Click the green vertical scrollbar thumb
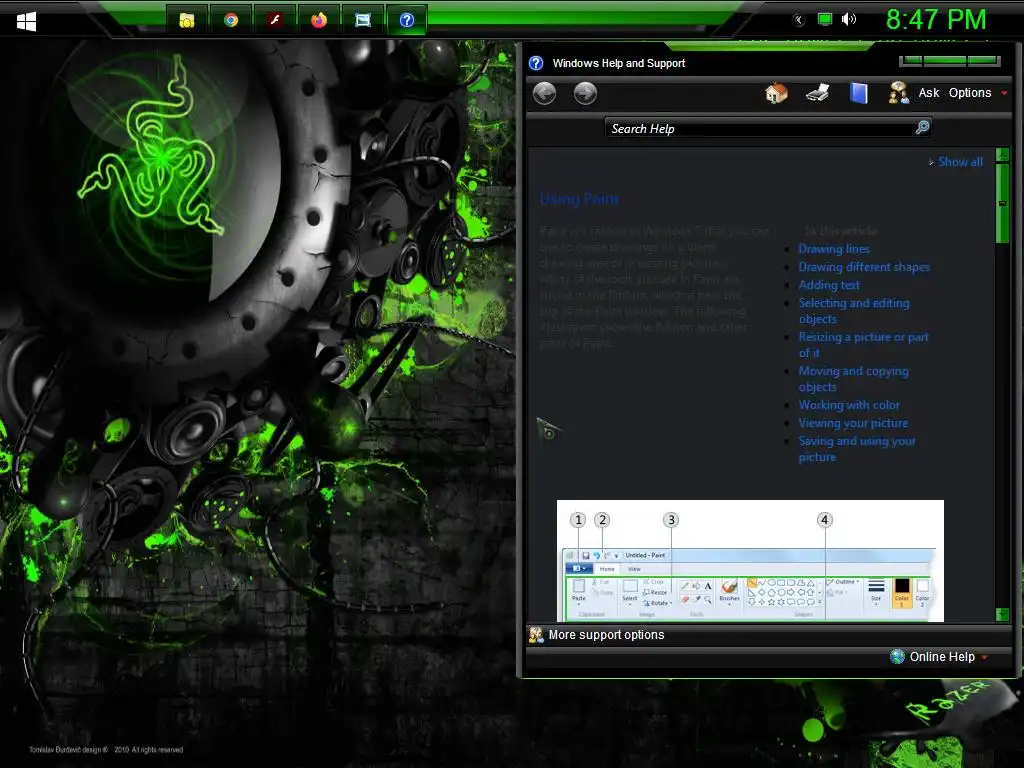Viewport: 1024px width, 768px height. [x=1002, y=203]
